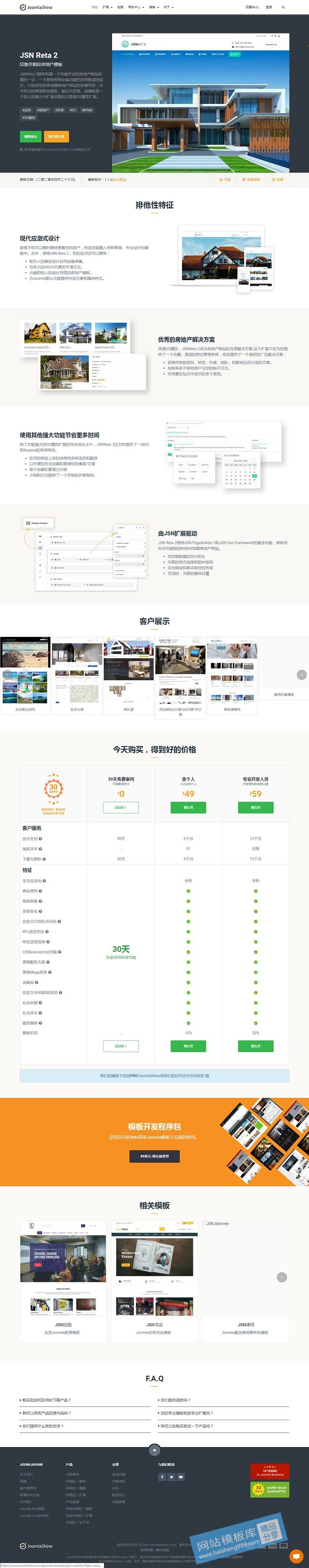Select the #OS属性 tag
Viewport: 309px width, 1568px height.
pos(29,118)
